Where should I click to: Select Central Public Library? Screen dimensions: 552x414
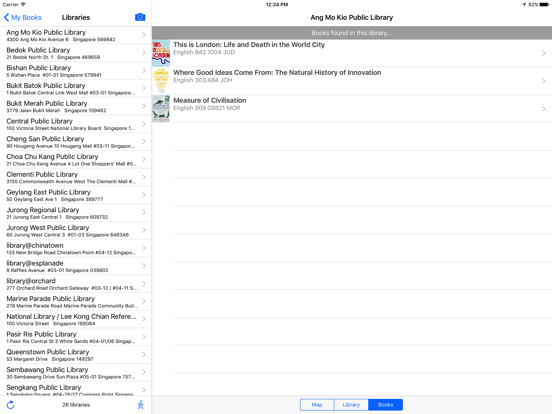coord(76,124)
